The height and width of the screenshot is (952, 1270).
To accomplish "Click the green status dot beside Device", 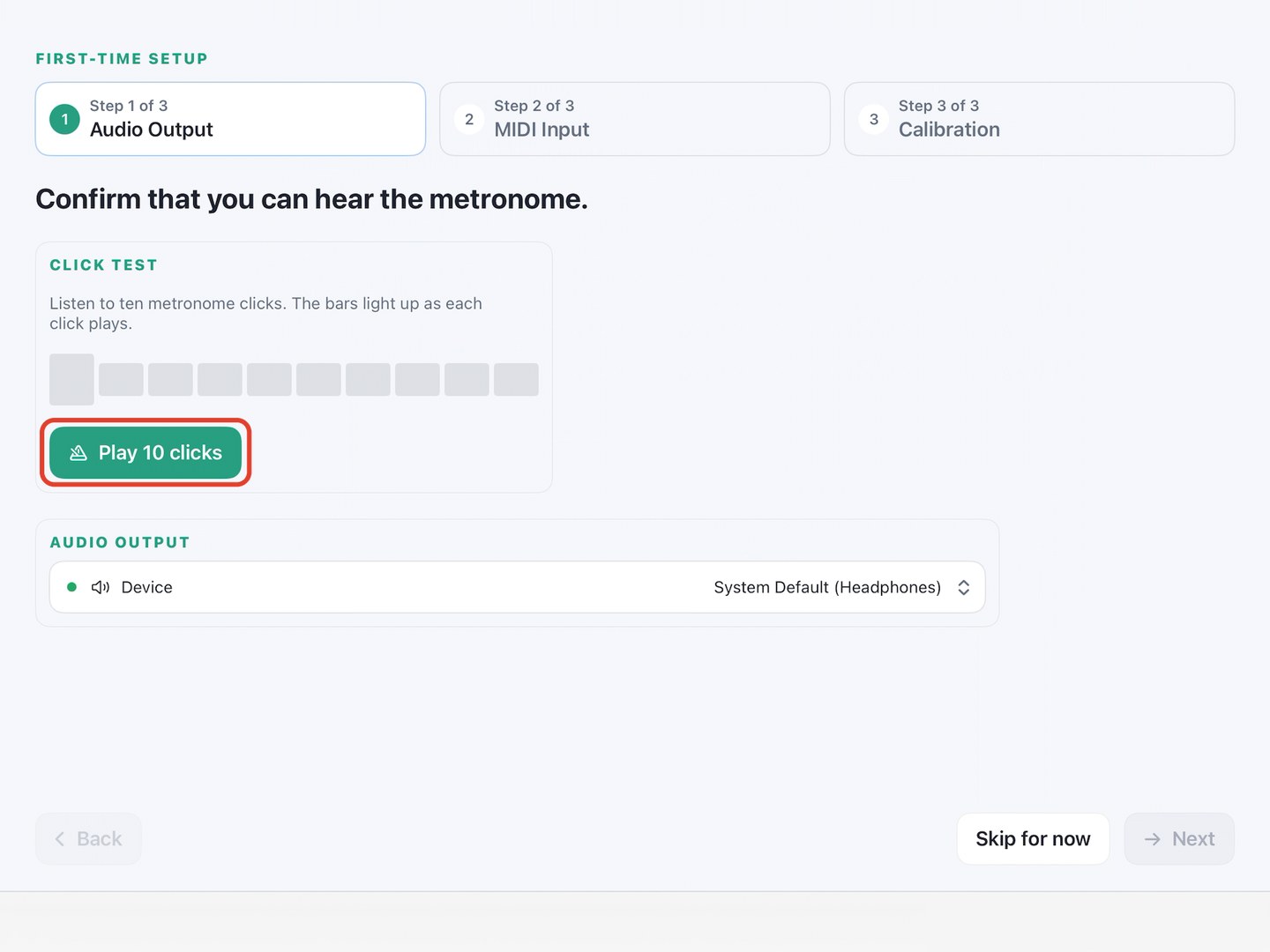I will click(x=72, y=587).
